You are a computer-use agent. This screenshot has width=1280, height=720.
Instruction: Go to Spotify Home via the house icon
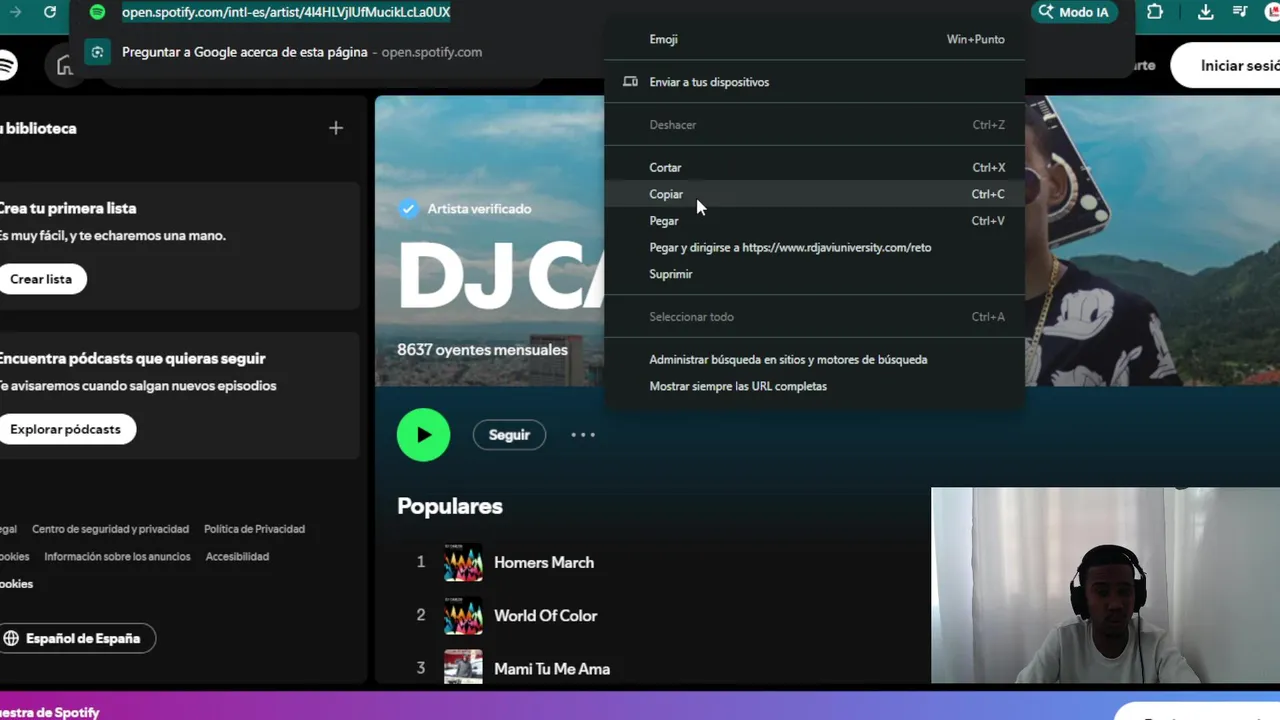[66, 66]
